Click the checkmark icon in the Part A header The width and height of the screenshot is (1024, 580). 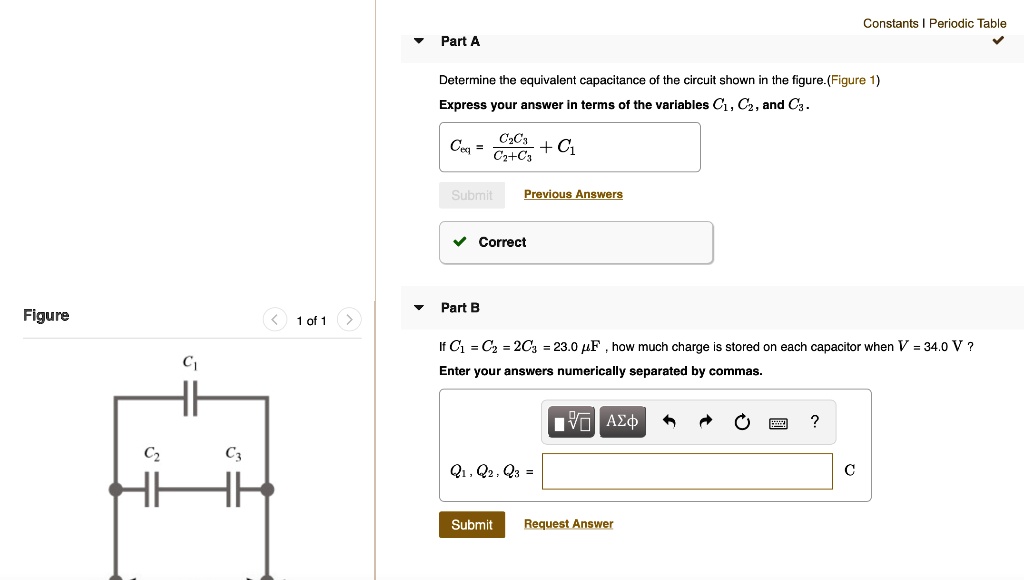[x=997, y=41]
